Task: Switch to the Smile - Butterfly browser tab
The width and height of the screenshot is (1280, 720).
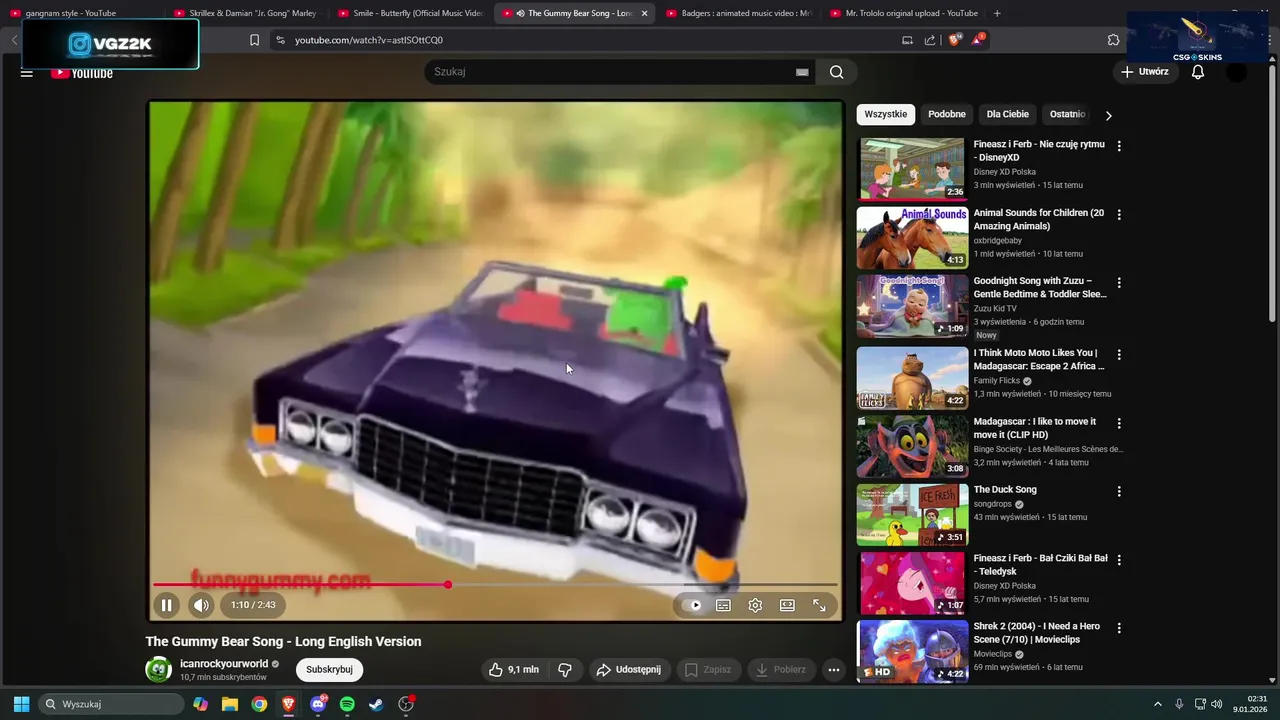Action: 410,13
